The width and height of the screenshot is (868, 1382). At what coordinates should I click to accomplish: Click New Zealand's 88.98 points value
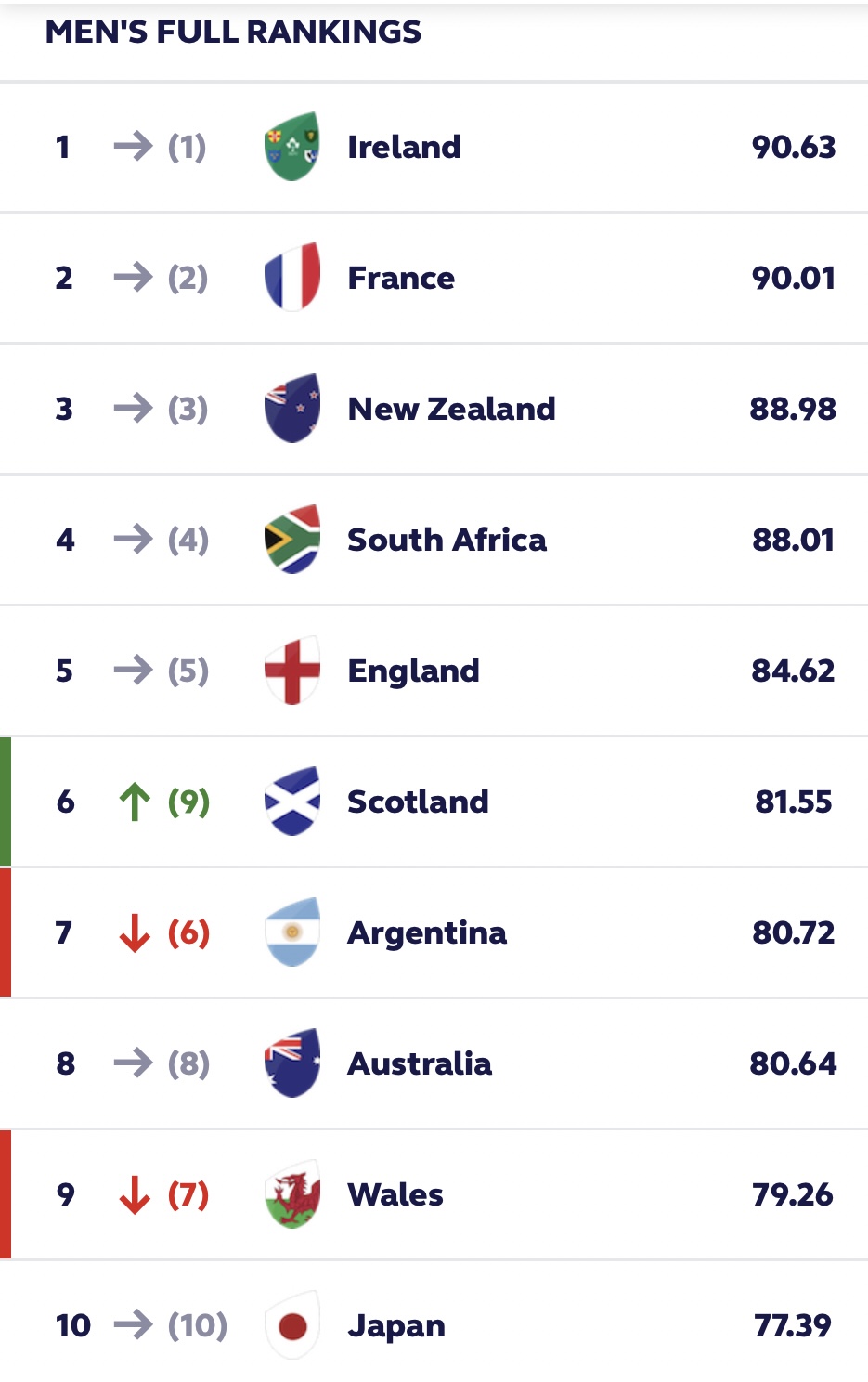791,409
